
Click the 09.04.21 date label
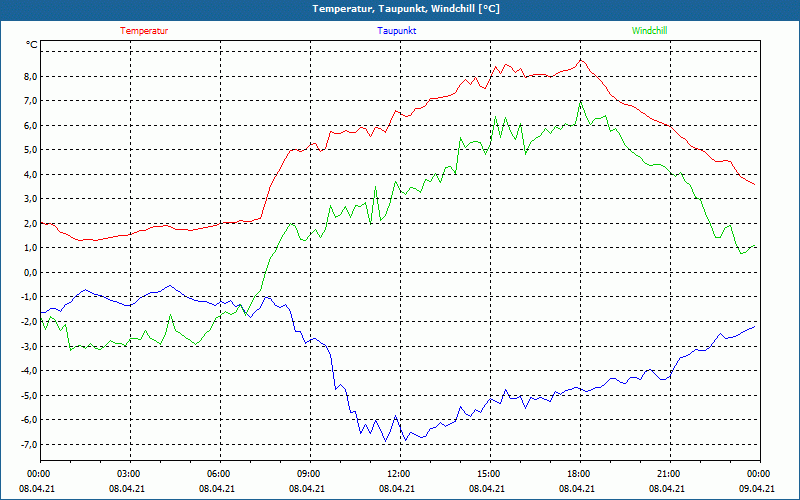click(x=759, y=489)
